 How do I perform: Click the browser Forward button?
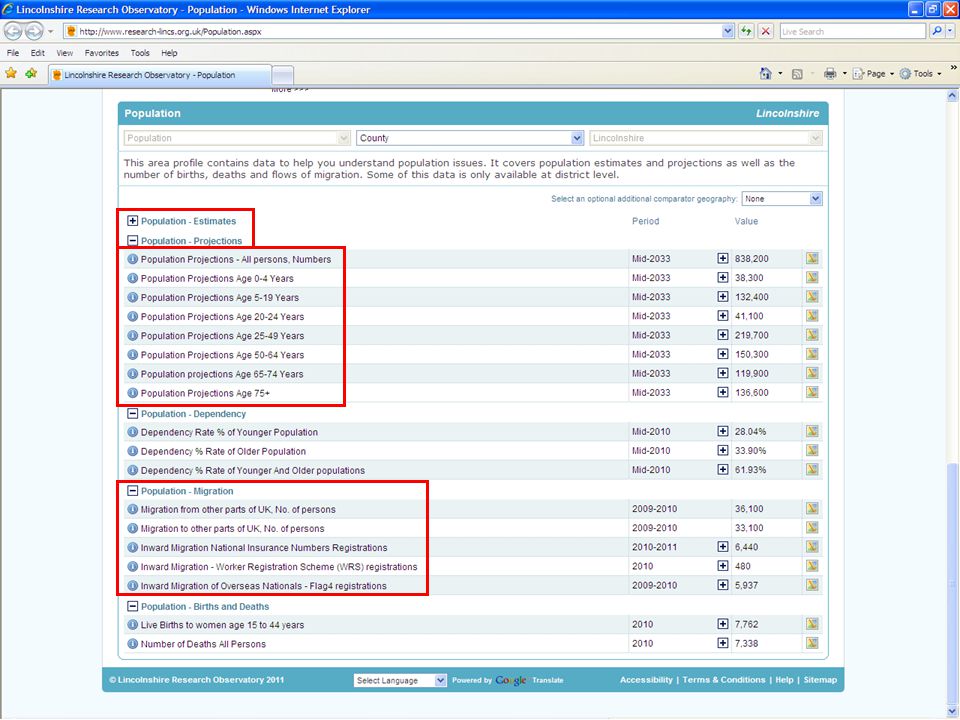click(34, 31)
